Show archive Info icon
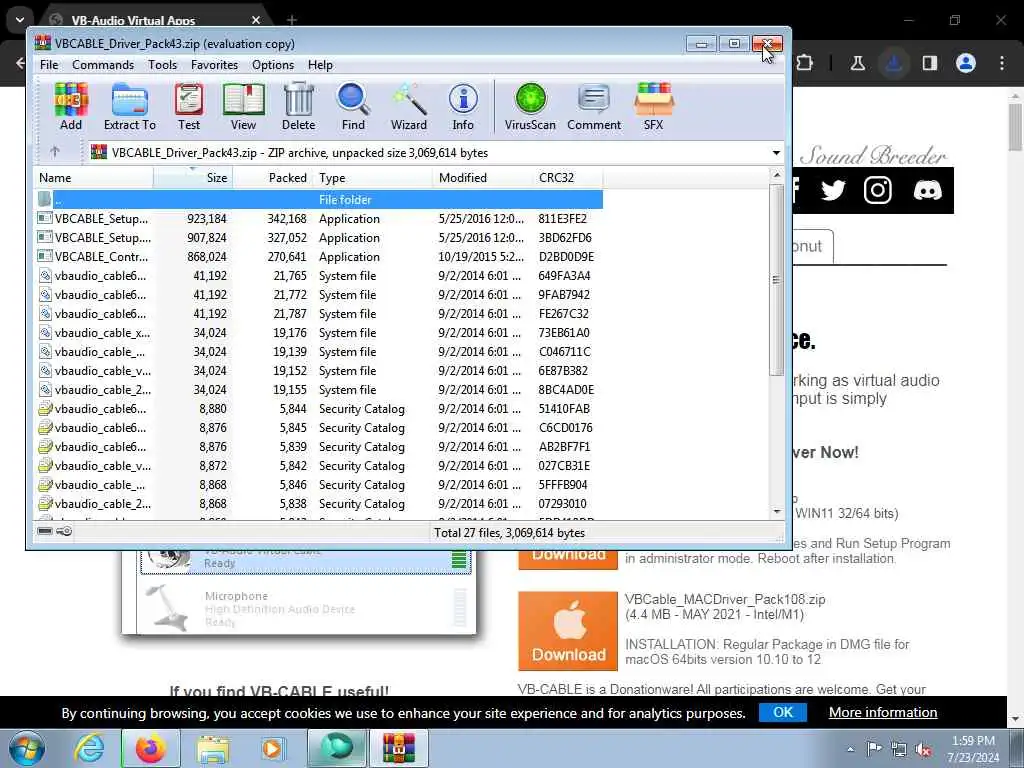Viewport: 1024px width, 768px height. [463, 106]
